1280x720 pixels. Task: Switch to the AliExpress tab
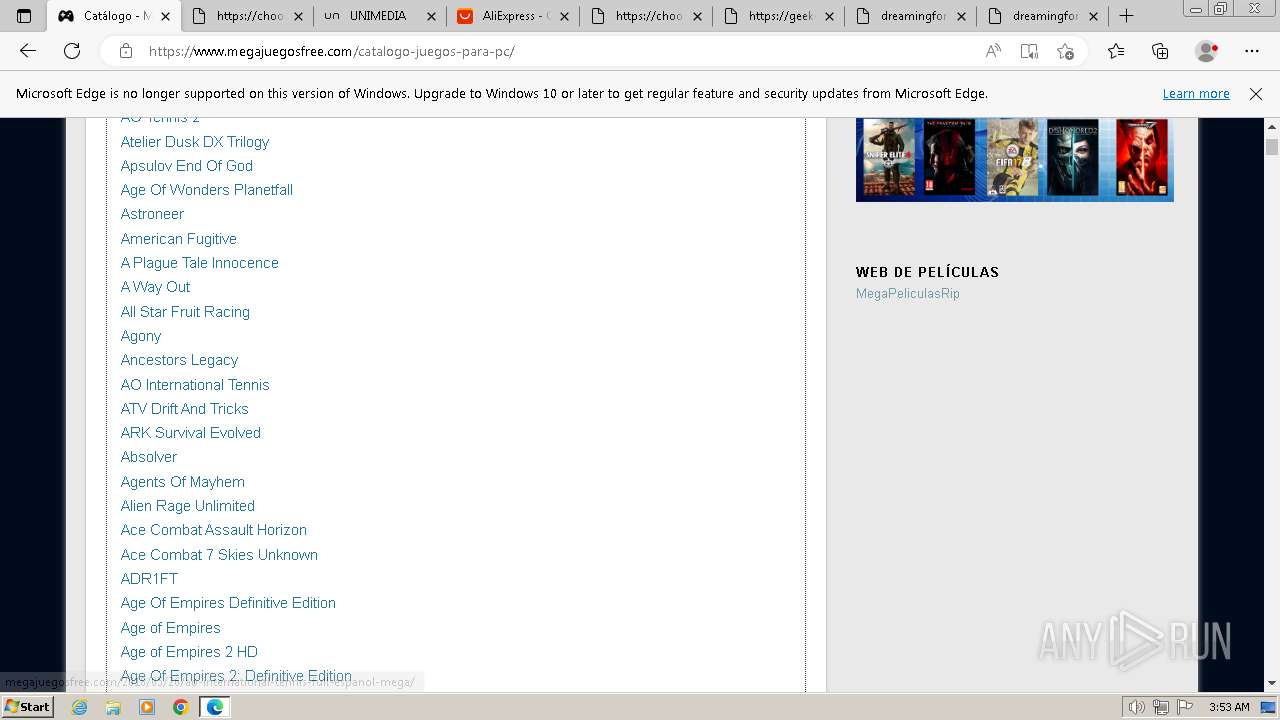tap(513, 16)
